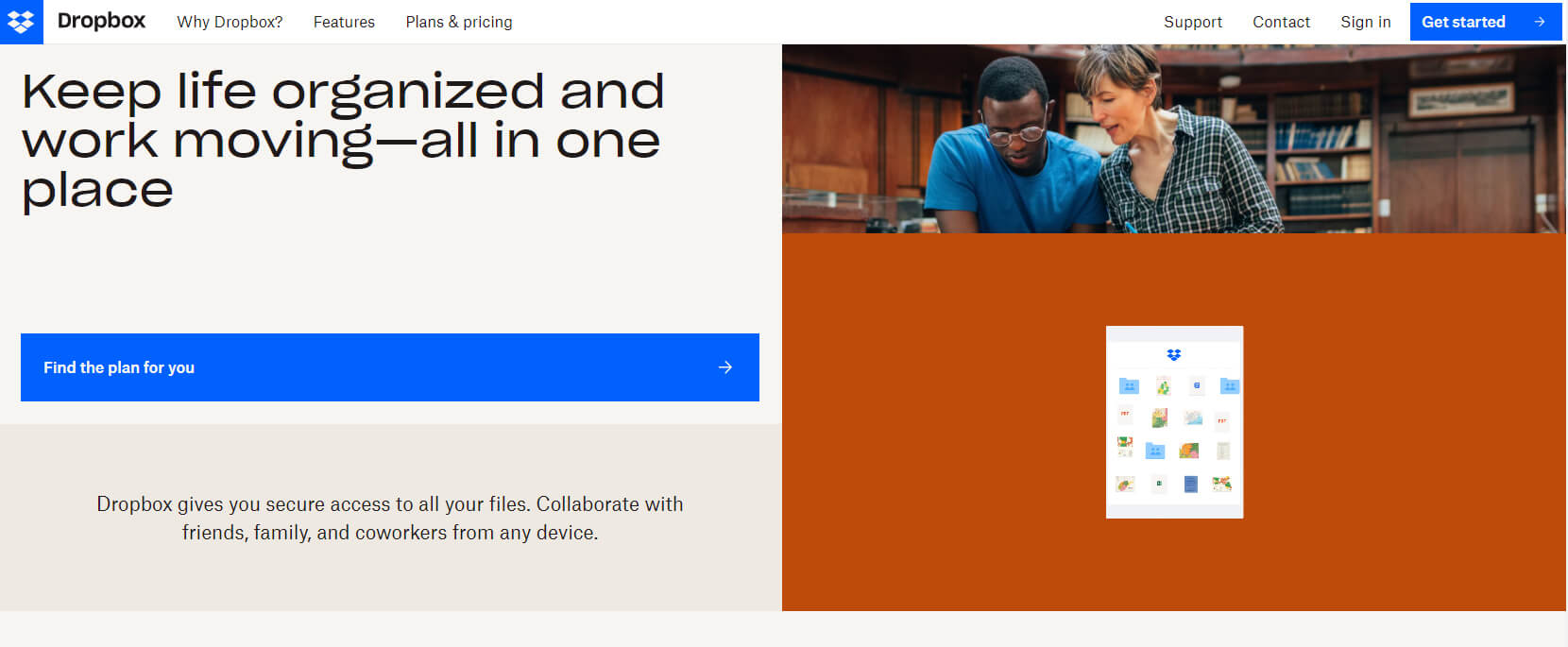This screenshot has width=1568, height=647.
Task: Click the headline Keep life organized text
Action: click(343, 141)
